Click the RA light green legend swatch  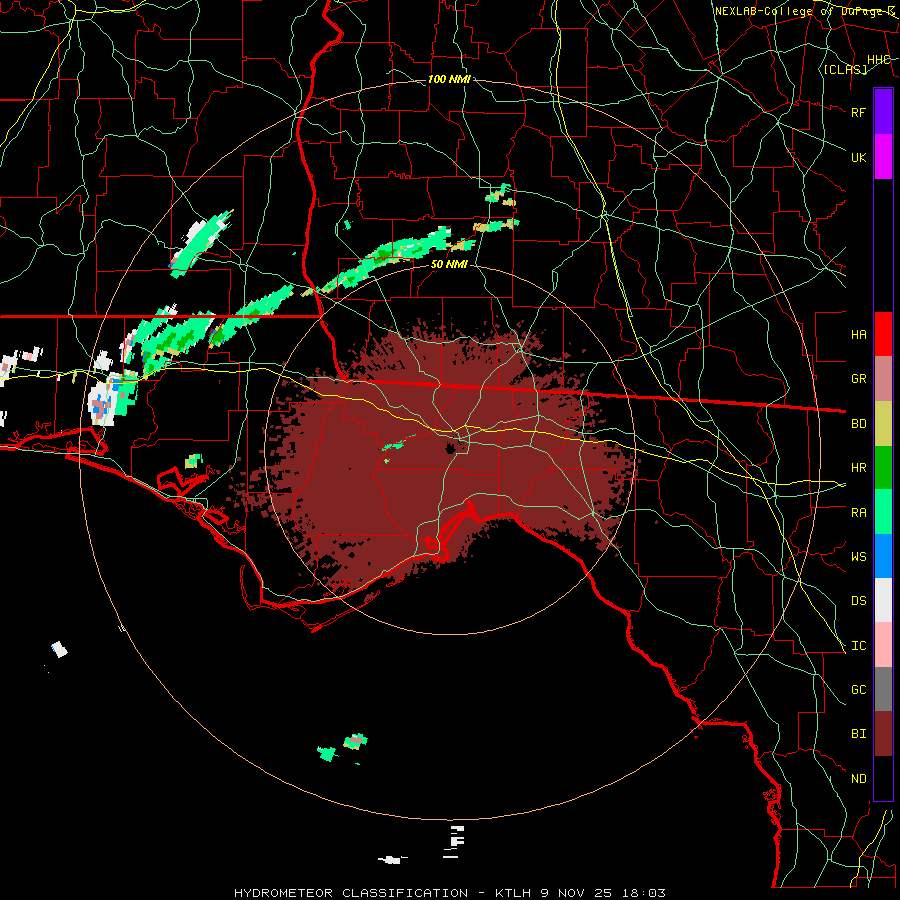883,512
